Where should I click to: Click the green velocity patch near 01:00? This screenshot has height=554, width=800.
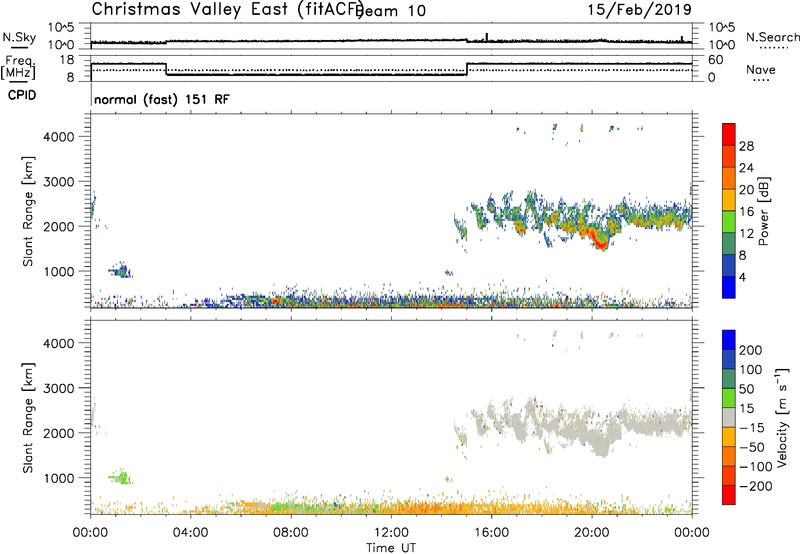click(121, 477)
